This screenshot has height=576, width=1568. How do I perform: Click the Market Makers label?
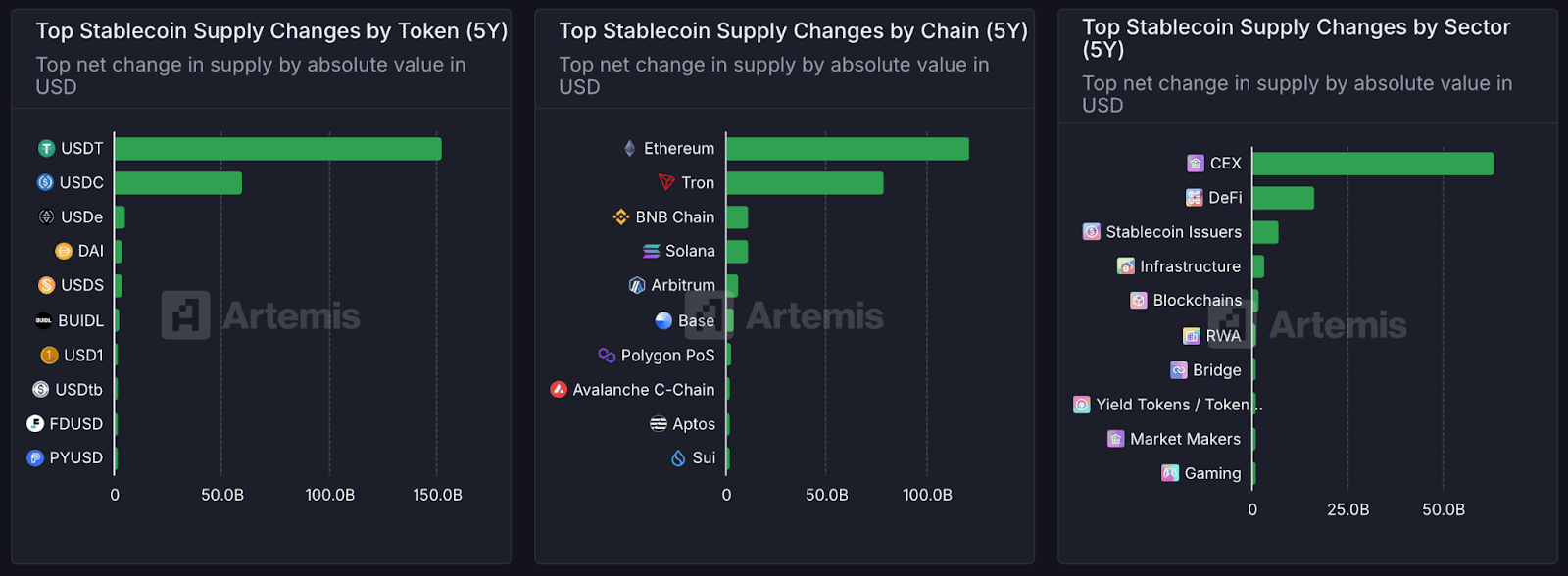(1185, 439)
